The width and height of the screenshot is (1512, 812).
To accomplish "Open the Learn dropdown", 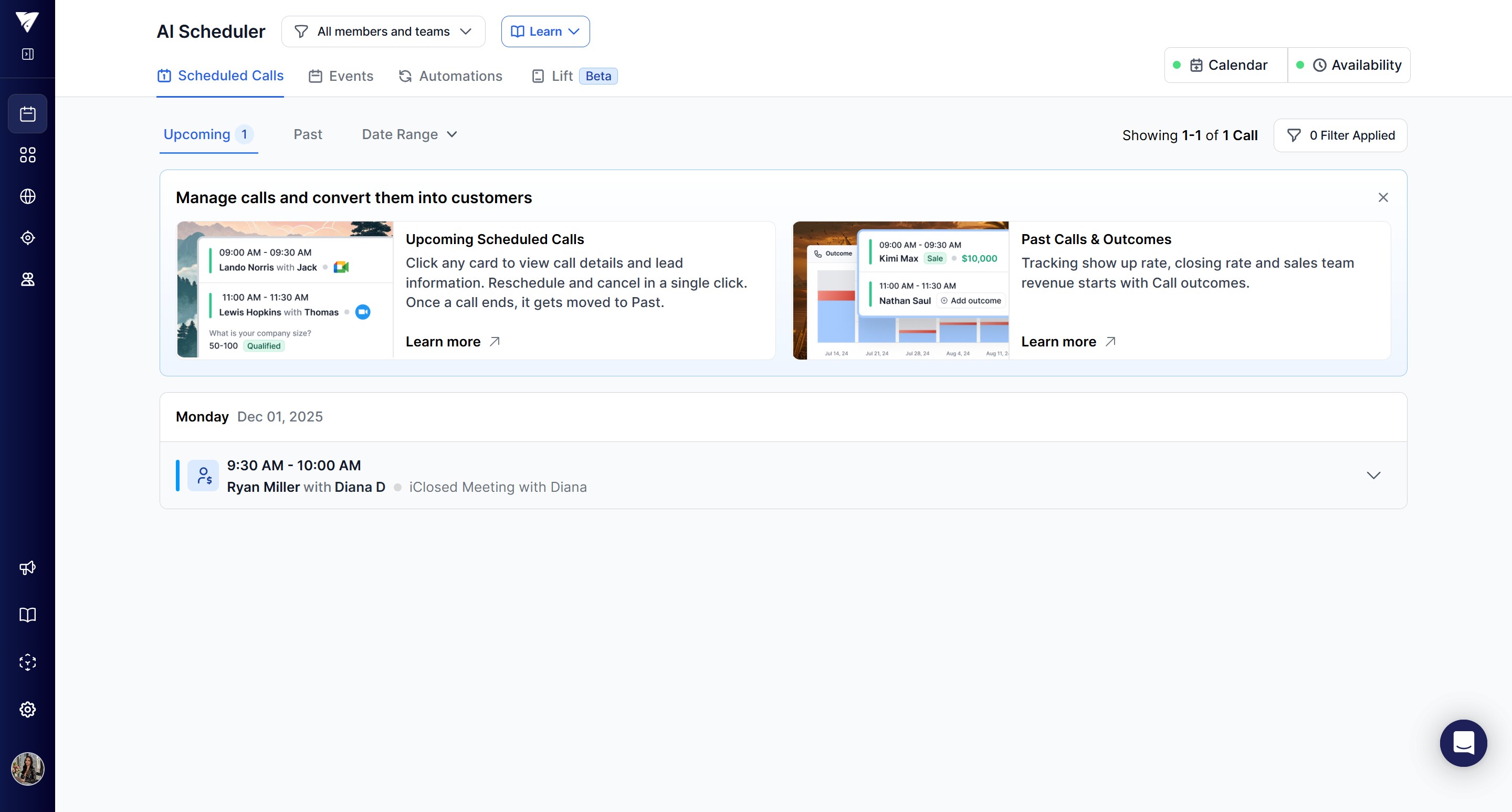I will coord(545,31).
